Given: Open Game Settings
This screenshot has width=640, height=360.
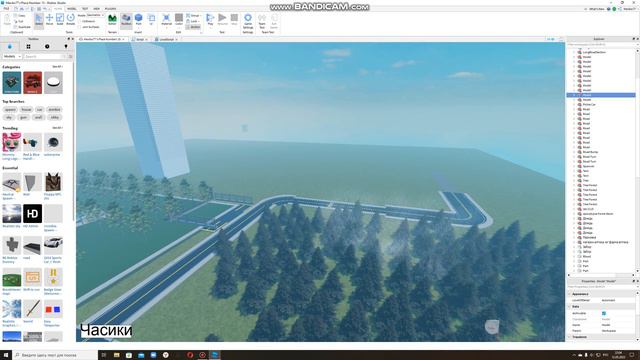Looking at the screenshot, I should pyautogui.click(x=248, y=20).
